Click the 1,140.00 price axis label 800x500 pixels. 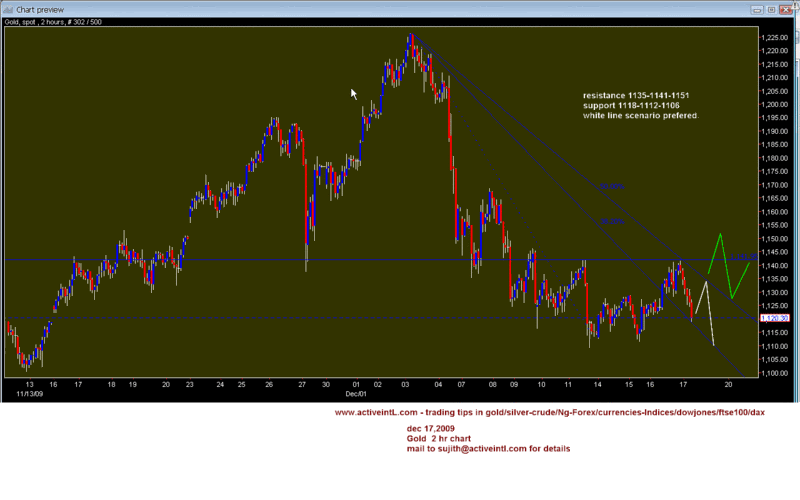point(776,266)
